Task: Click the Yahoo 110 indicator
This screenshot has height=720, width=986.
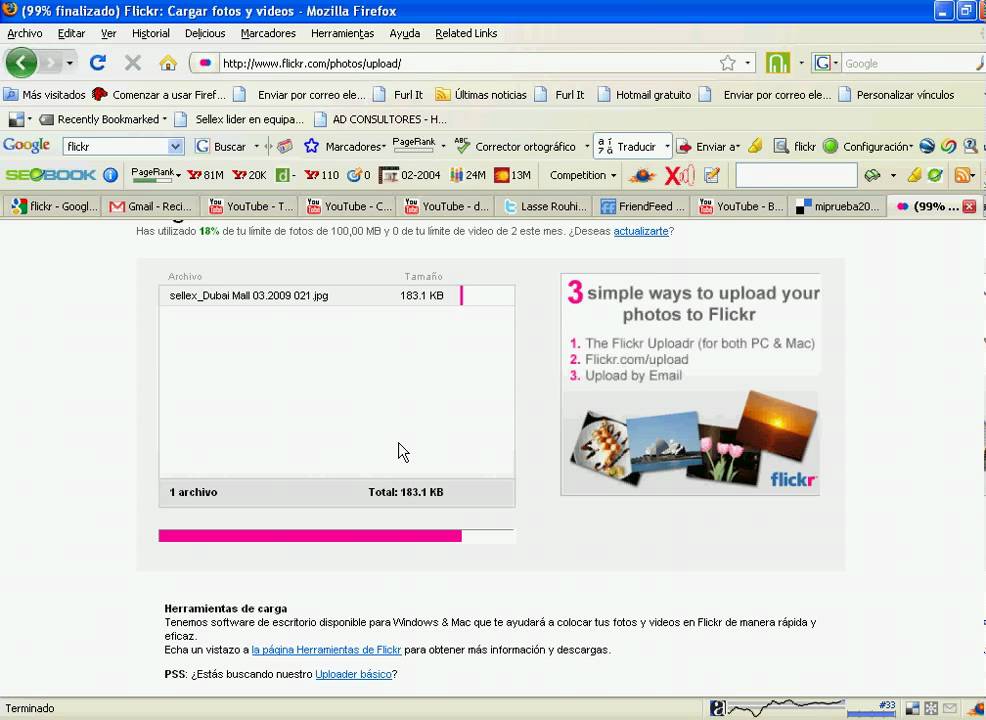Action: point(321,175)
